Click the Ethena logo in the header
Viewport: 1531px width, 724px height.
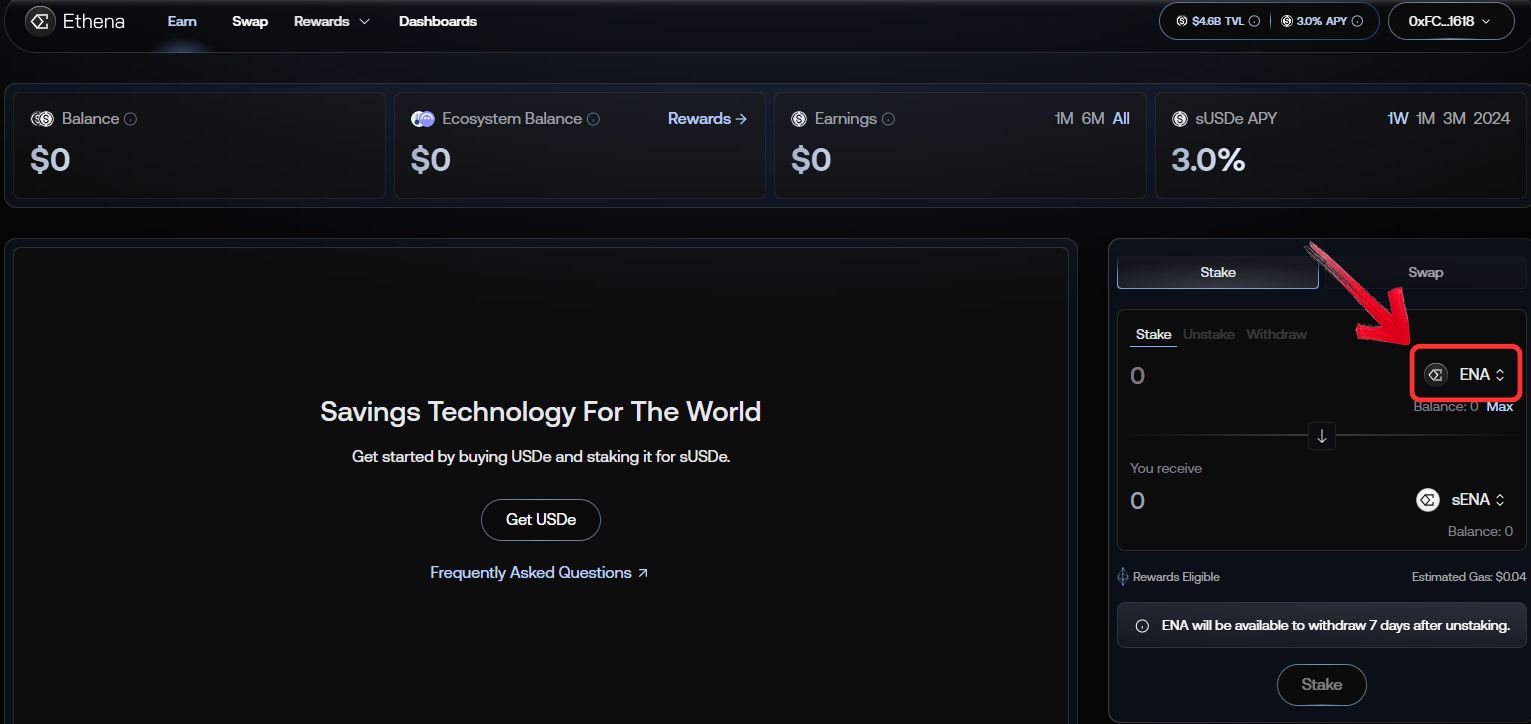click(75, 21)
